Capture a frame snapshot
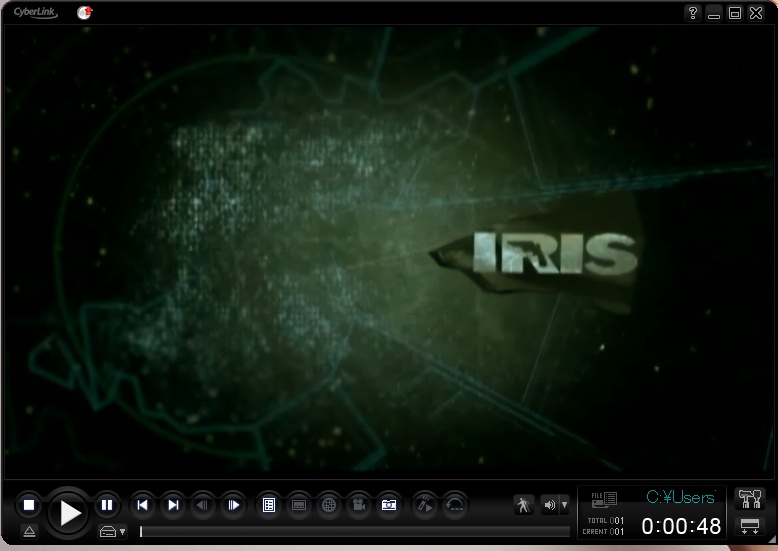778x551 pixels. point(389,505)
